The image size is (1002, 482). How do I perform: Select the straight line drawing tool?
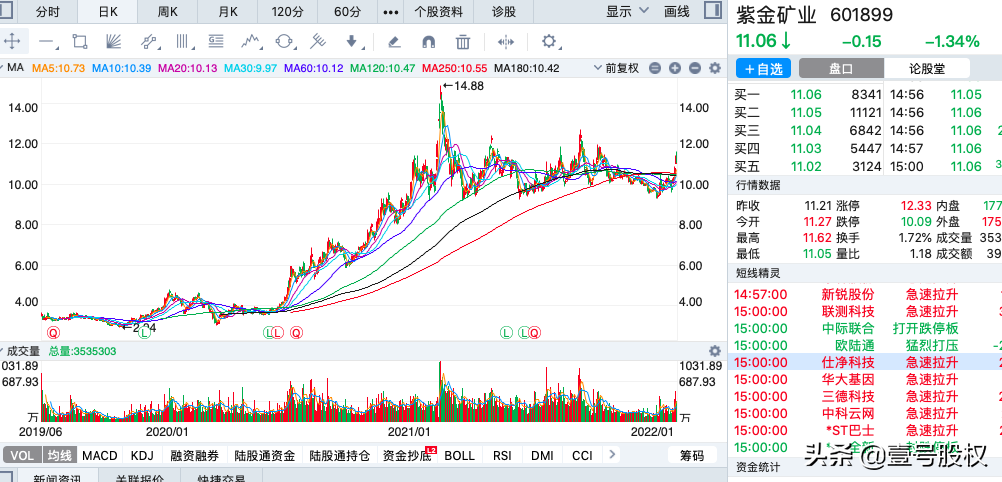47,42
